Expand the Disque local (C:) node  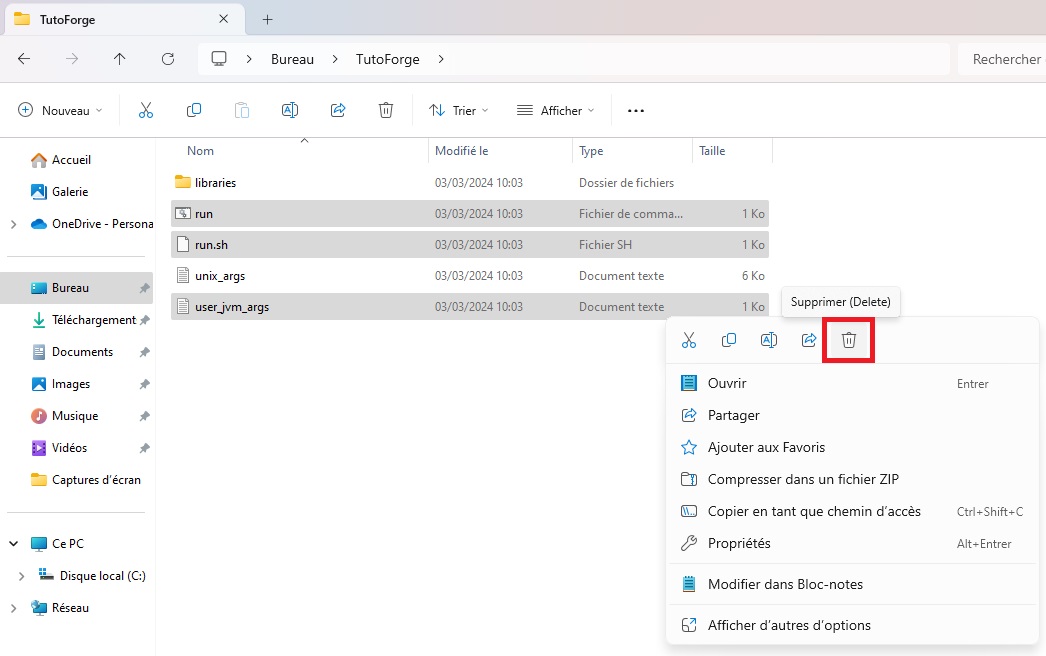coord(21,576)
